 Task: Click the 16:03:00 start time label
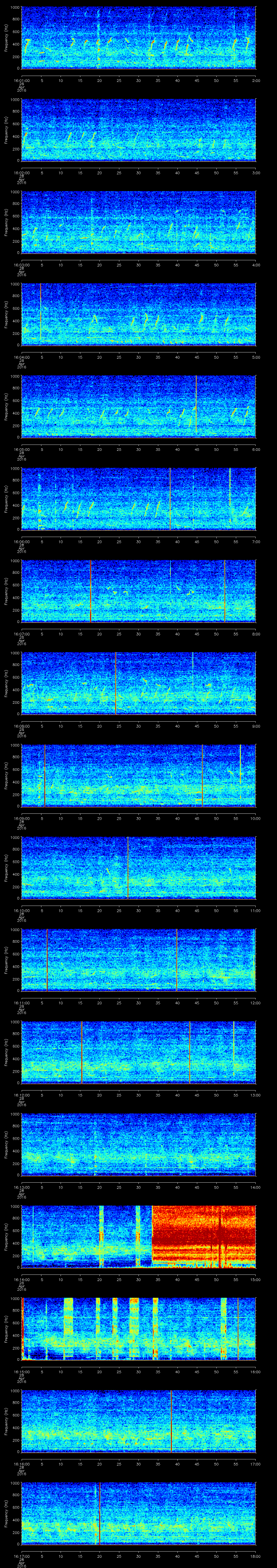point(21,265)
